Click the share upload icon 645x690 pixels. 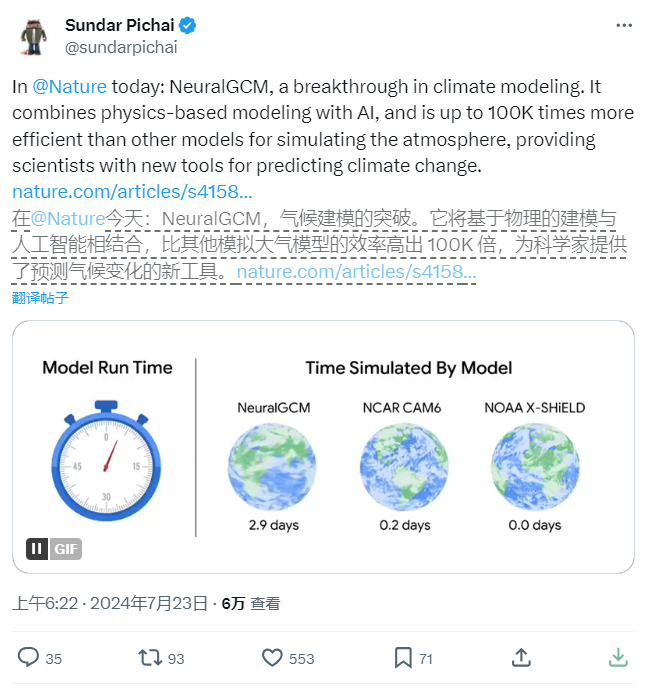[521, 657]
